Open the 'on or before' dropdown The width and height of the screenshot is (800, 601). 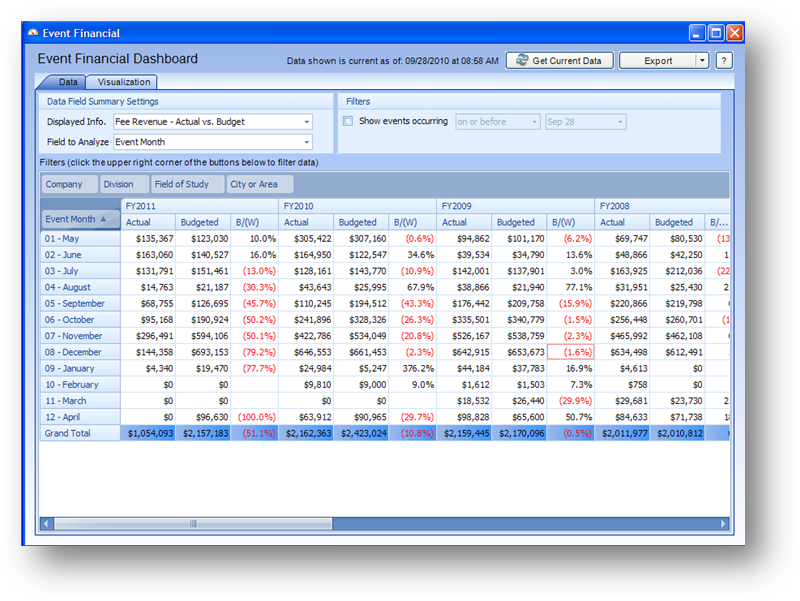(x=497, y=122)
